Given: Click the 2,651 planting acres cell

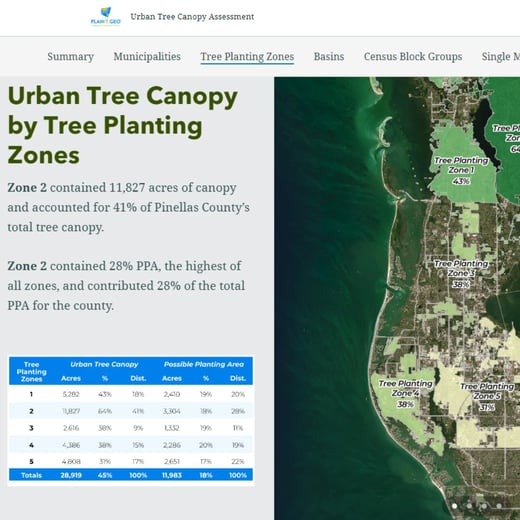Looking at the screenshot, I should click(172, 462).
